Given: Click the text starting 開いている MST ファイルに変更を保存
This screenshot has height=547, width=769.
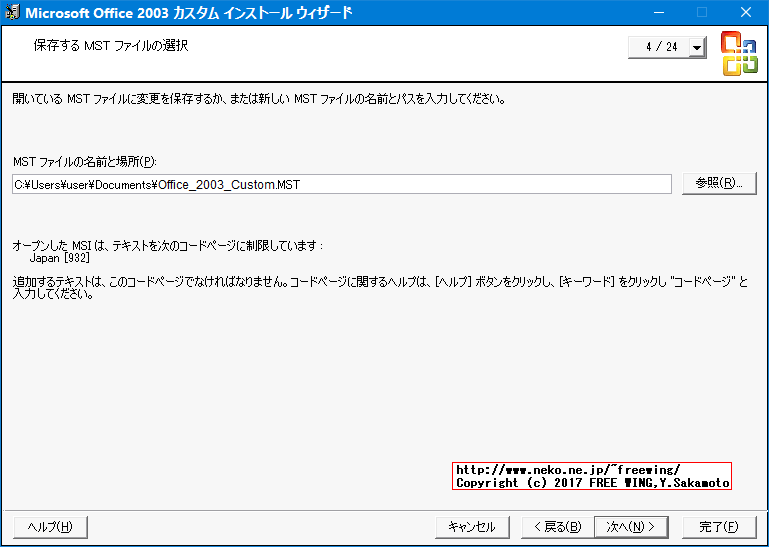Looking at the screenshot, I should (x=259, y=99).
